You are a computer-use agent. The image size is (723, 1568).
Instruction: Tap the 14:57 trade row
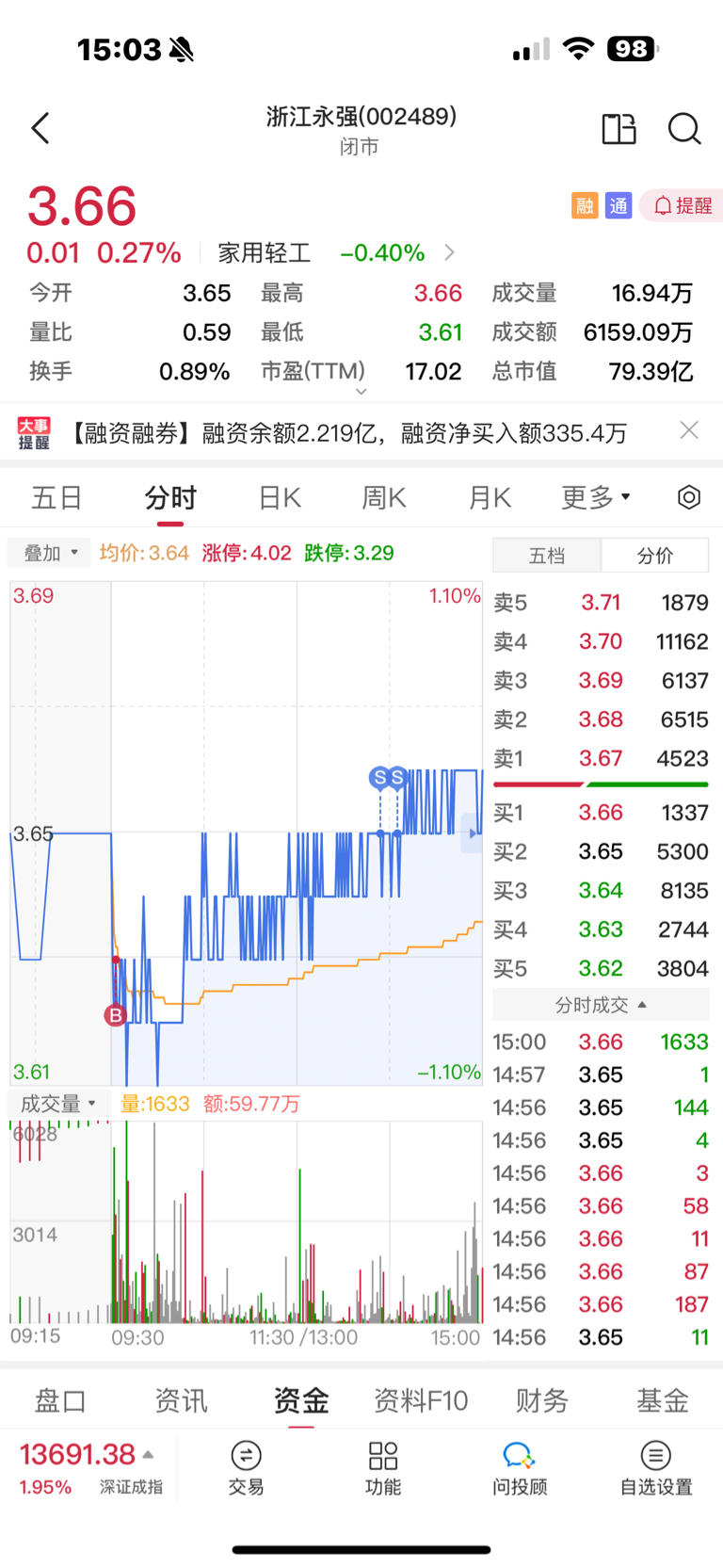601,1075
